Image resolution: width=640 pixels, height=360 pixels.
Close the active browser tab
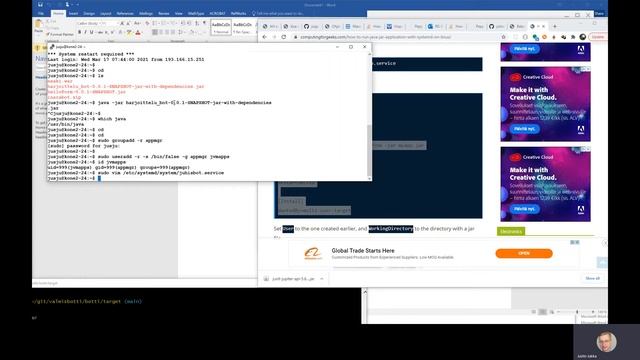click(x=543, y=26)
